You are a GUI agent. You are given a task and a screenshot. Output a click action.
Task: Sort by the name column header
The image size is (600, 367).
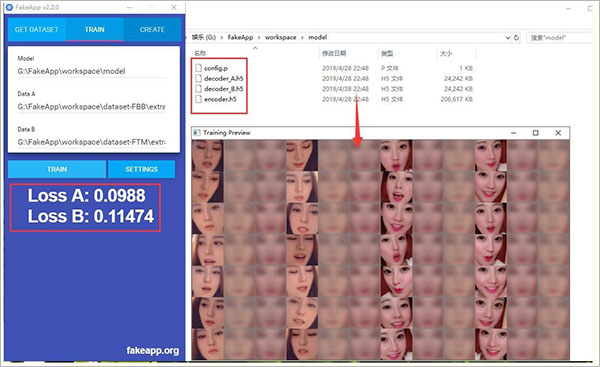(200, 53)
